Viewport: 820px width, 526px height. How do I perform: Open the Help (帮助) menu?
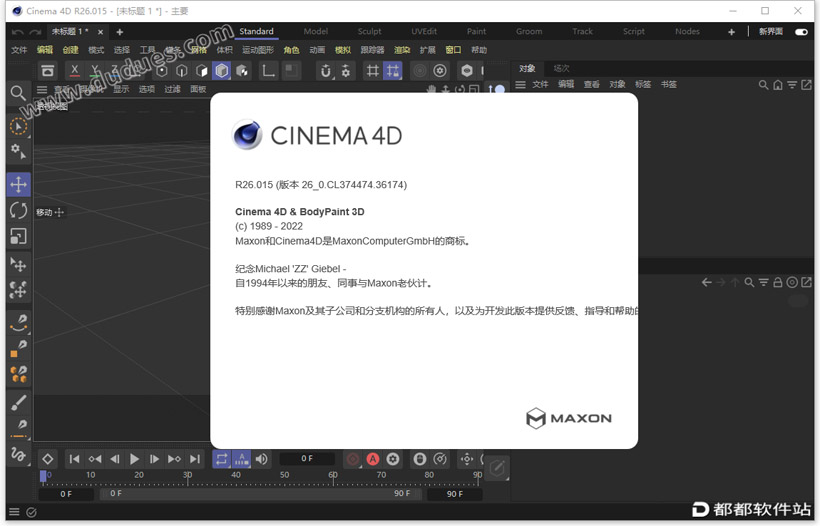[x=479, y=50]
